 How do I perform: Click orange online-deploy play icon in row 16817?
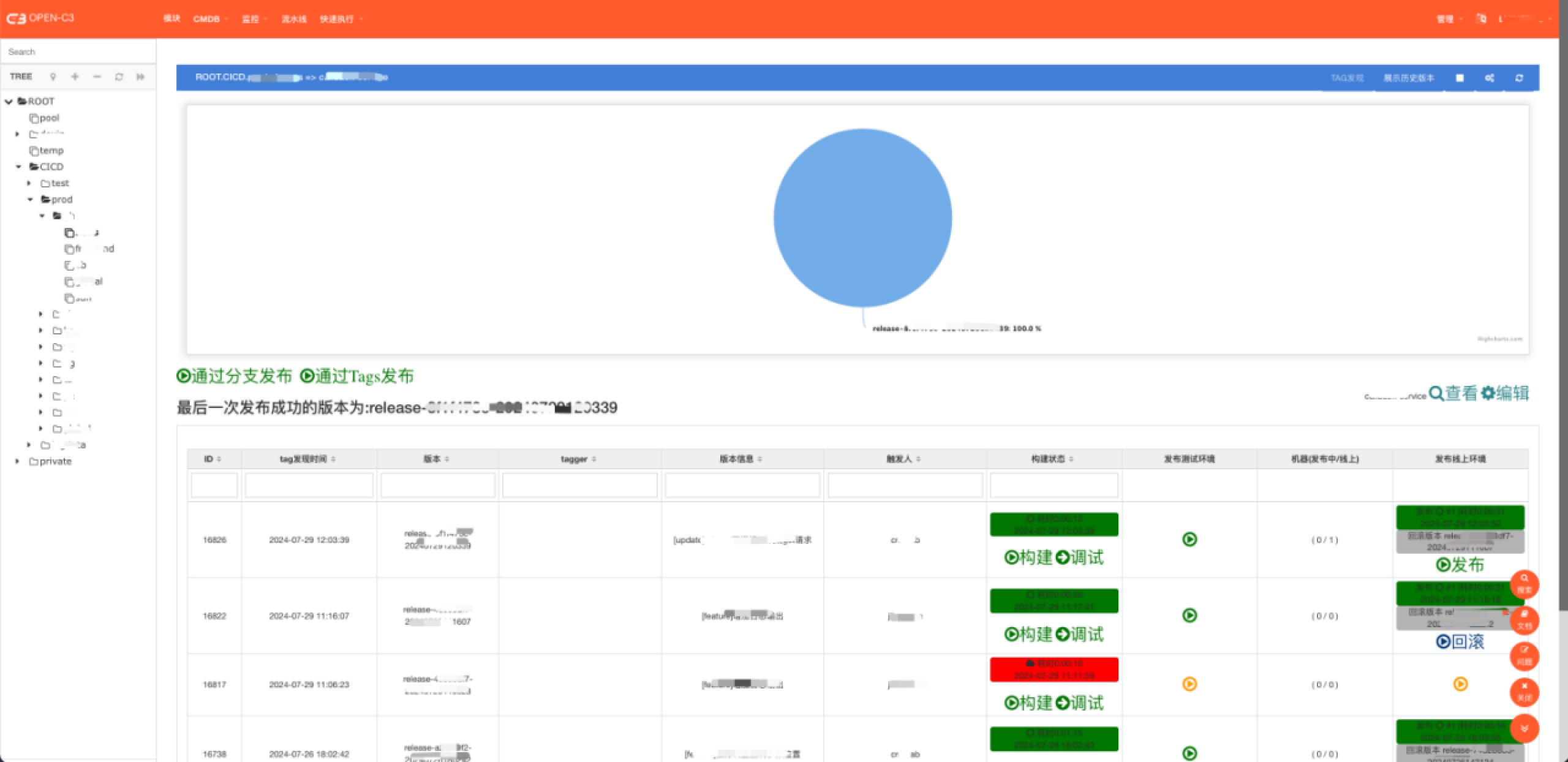click(x=1460, y=684)
